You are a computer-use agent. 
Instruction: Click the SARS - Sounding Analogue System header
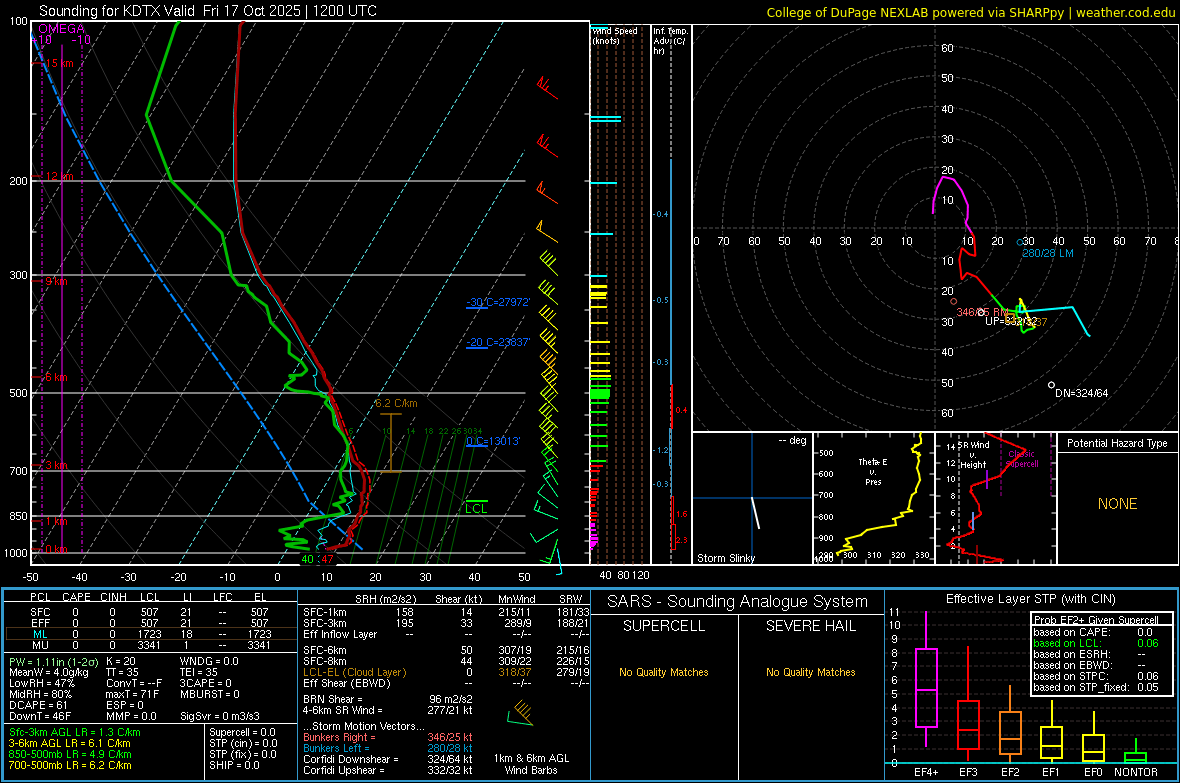738,602
